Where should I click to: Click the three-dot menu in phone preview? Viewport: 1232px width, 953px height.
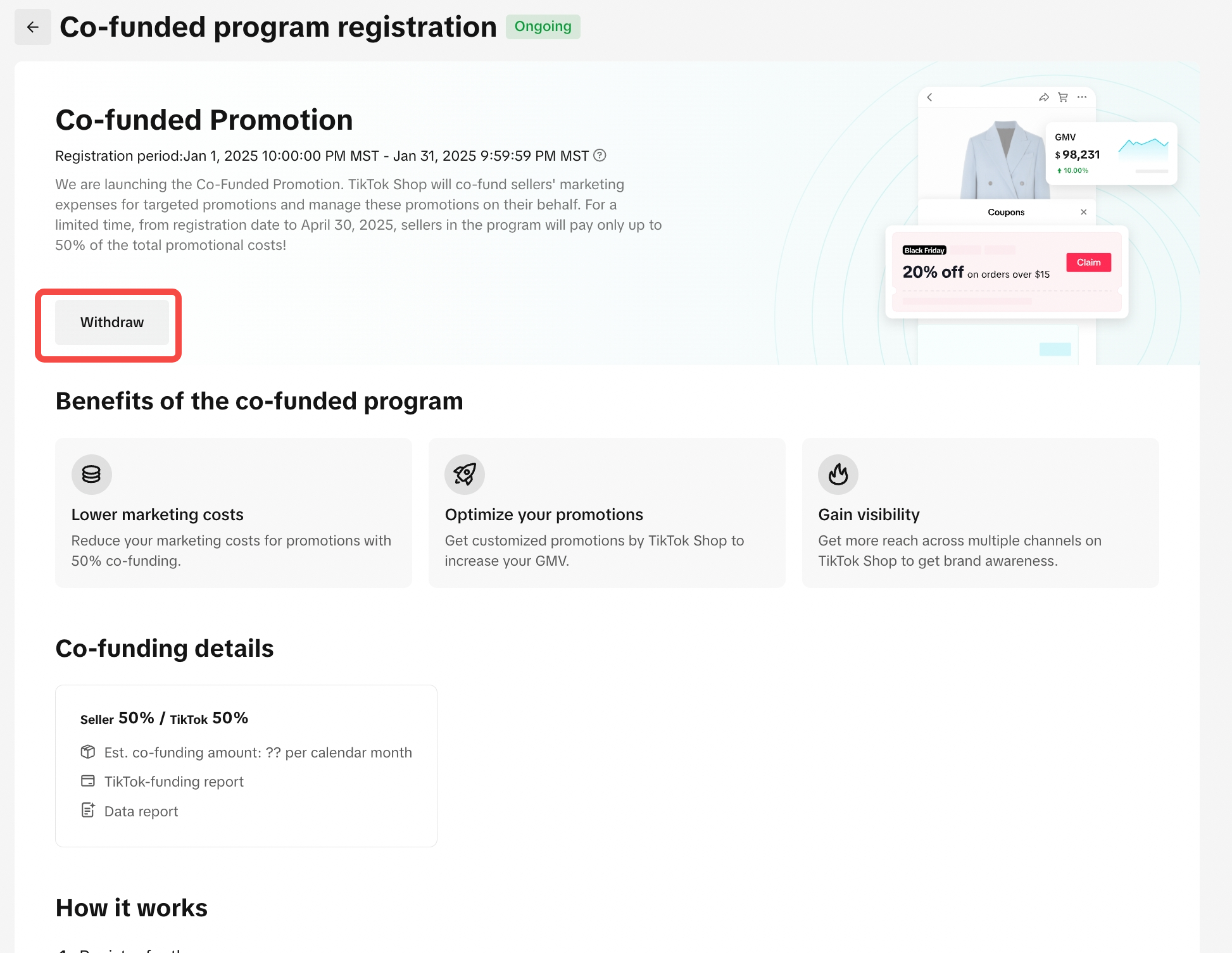1082,97
